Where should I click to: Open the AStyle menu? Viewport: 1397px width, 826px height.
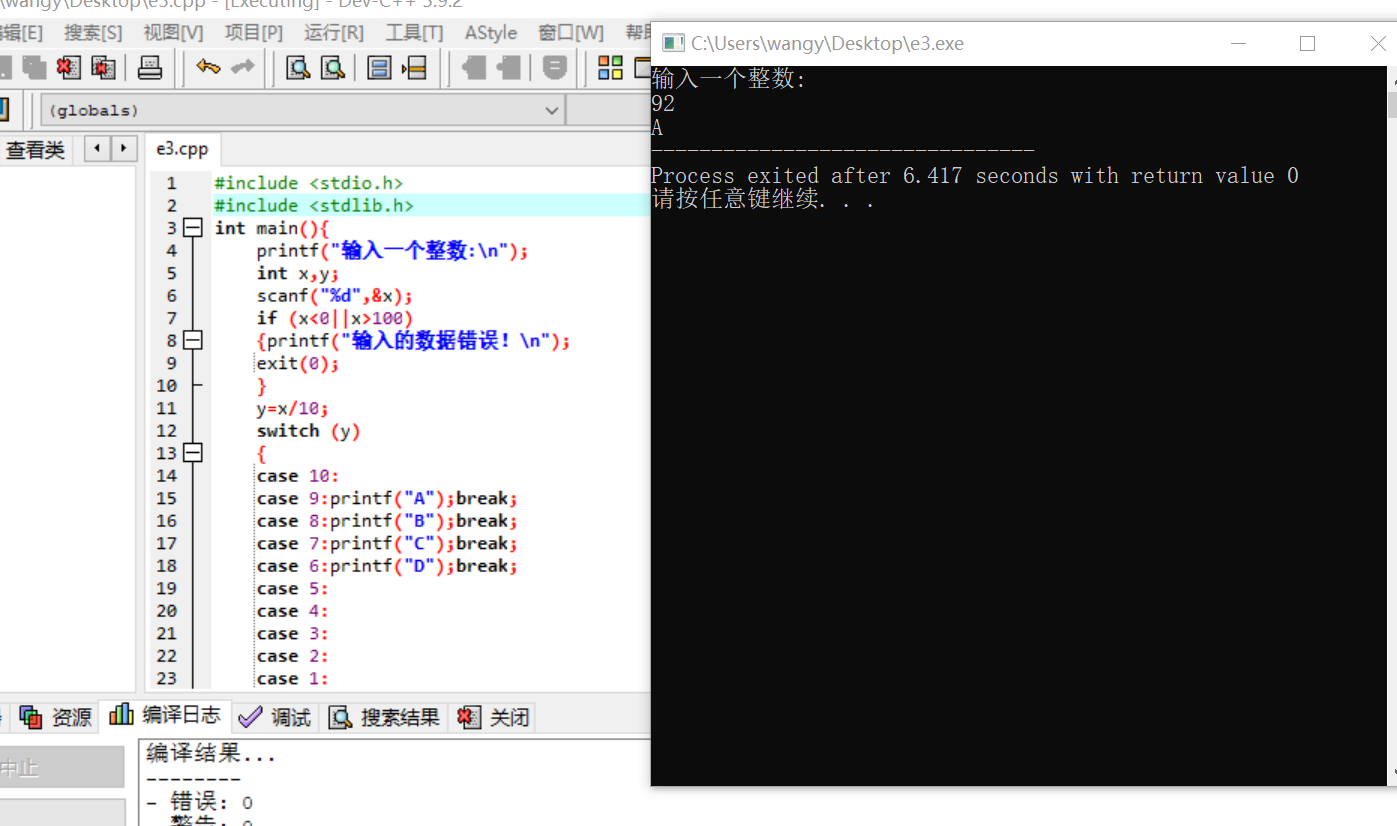pyautogui.click(x=491, y=33)
